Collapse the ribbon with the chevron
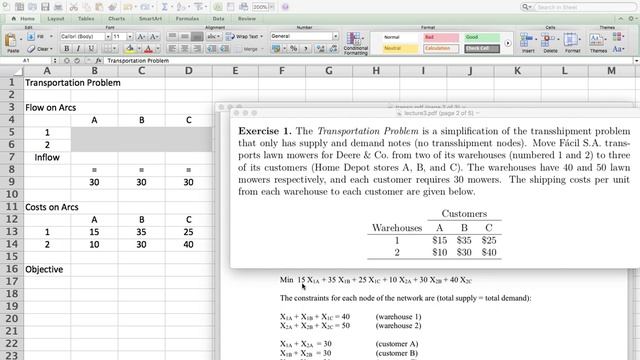The height and width of the screenshot is (360, 640). 621,19
